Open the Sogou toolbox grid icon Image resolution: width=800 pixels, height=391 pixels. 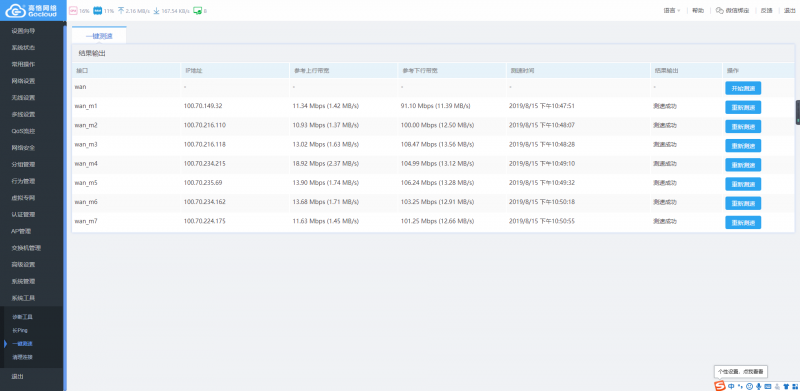[x=794, y=386]
